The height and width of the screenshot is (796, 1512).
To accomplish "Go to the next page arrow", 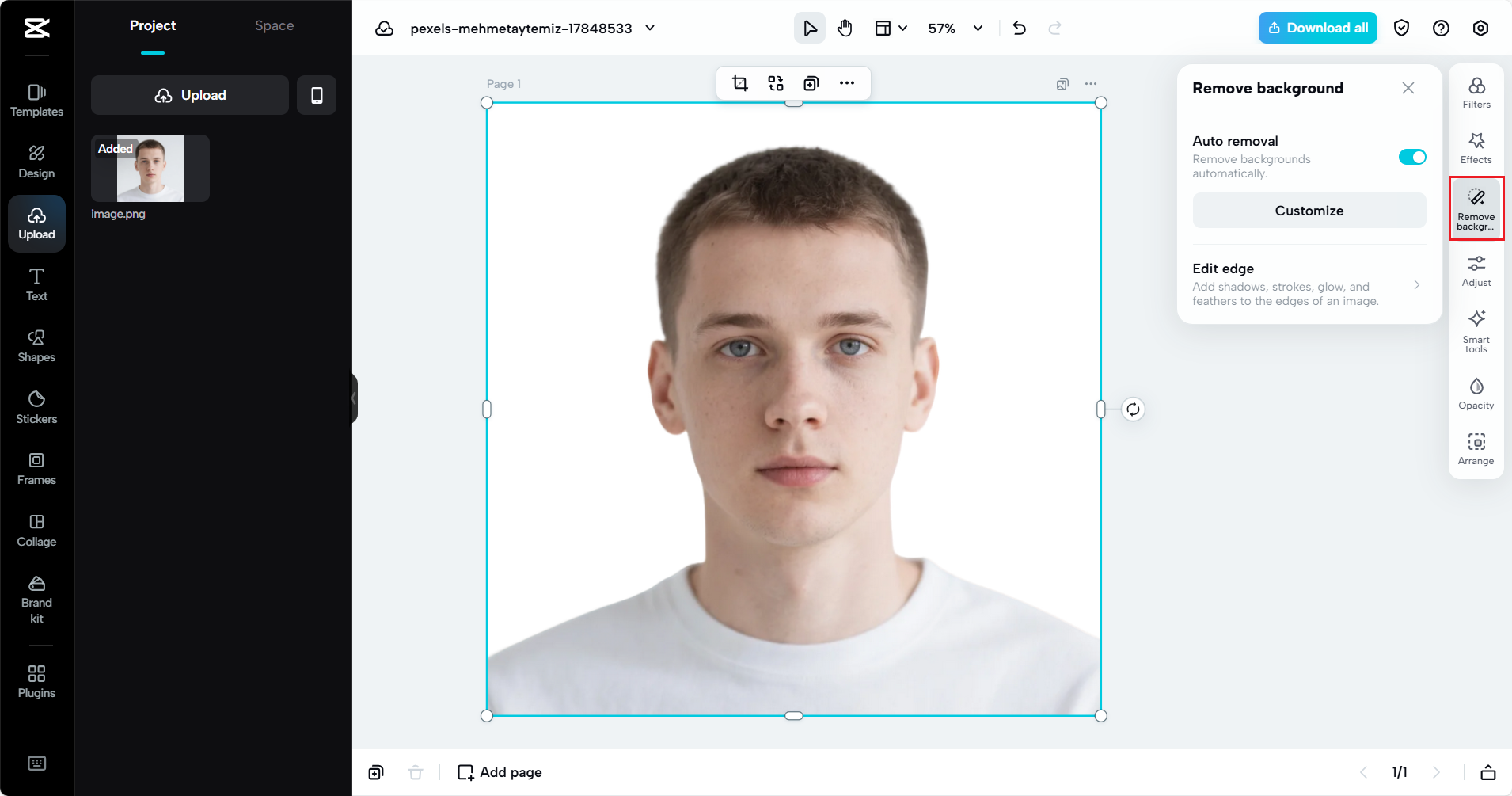I will [1436, 772].
